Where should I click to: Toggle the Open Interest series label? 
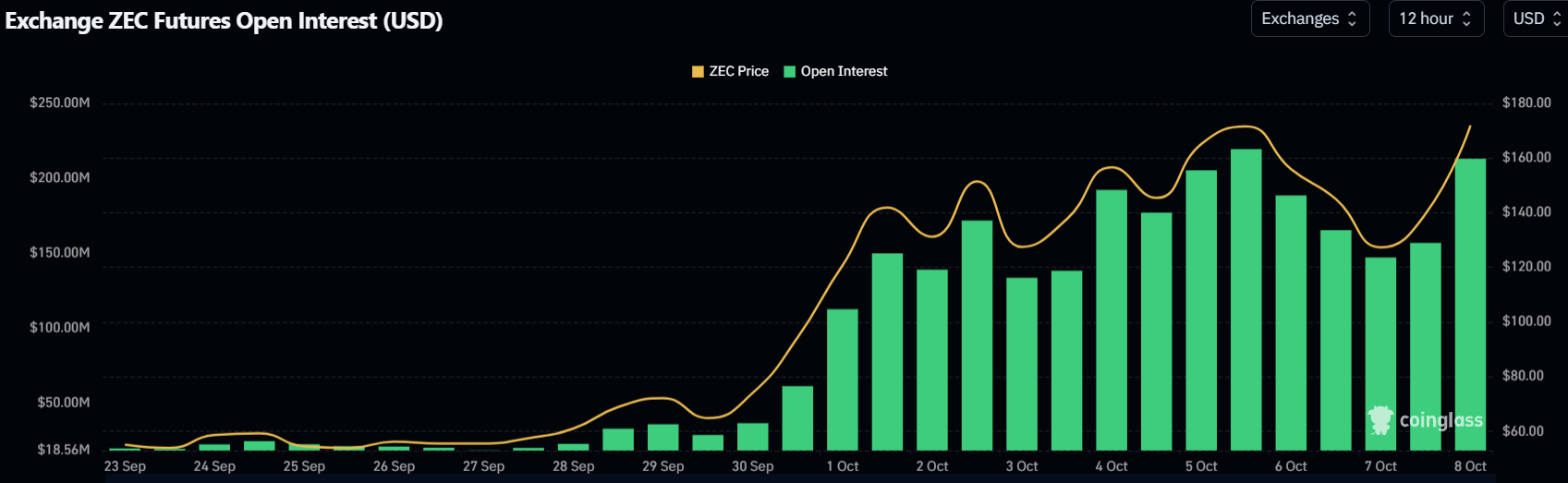[844, 72]
